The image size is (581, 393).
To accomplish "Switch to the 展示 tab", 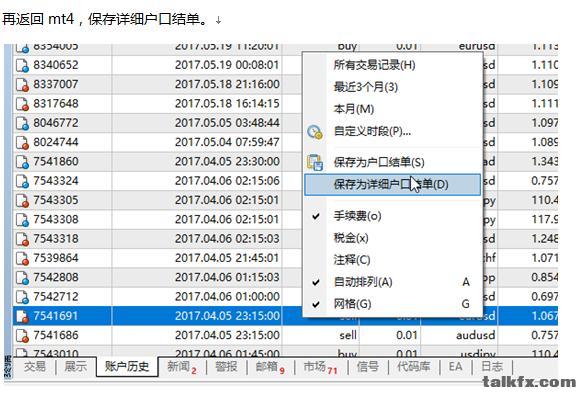I will [x=76, y=367].
